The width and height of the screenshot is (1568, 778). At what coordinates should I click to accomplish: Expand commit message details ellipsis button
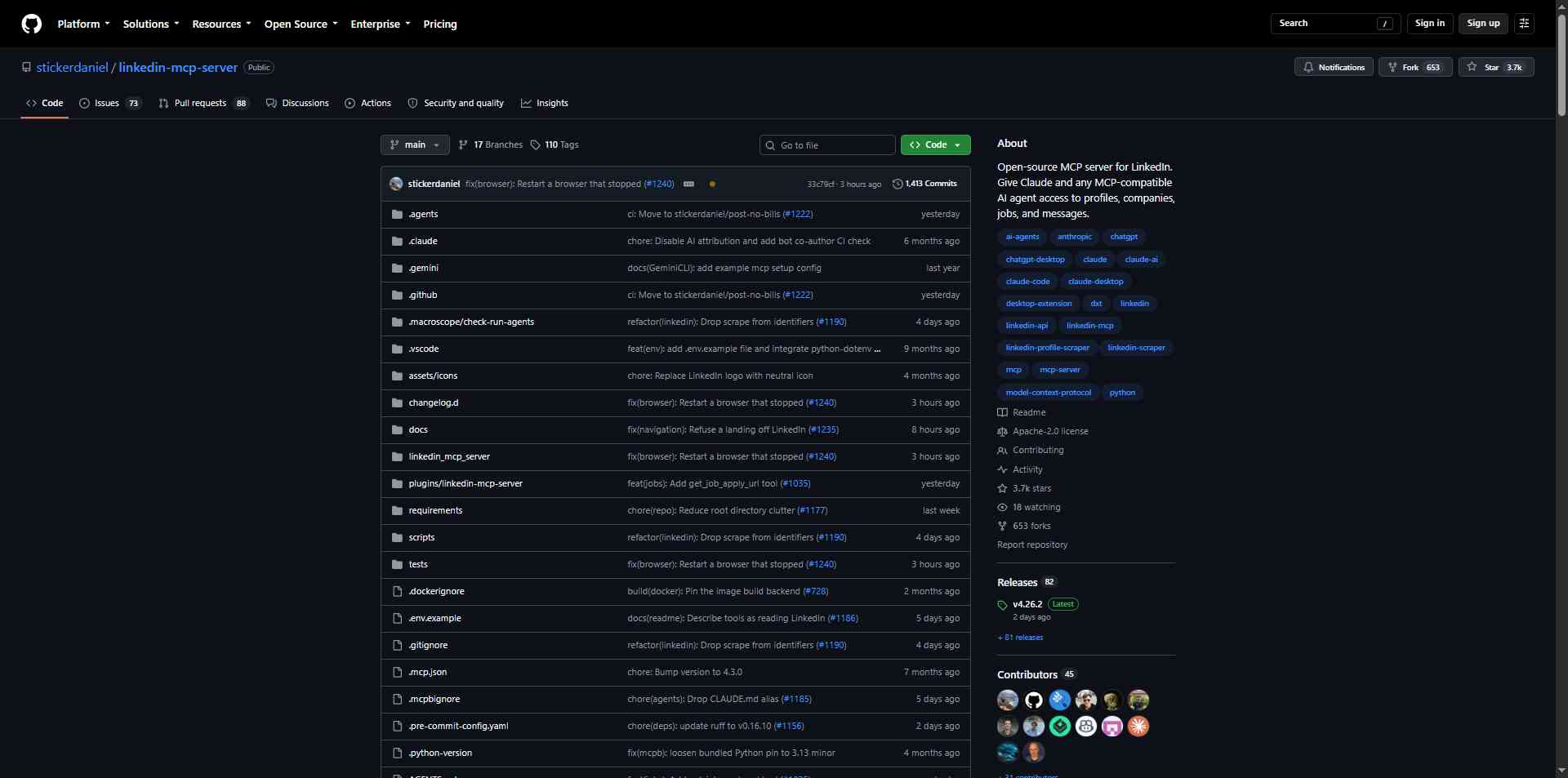(688, 184)
